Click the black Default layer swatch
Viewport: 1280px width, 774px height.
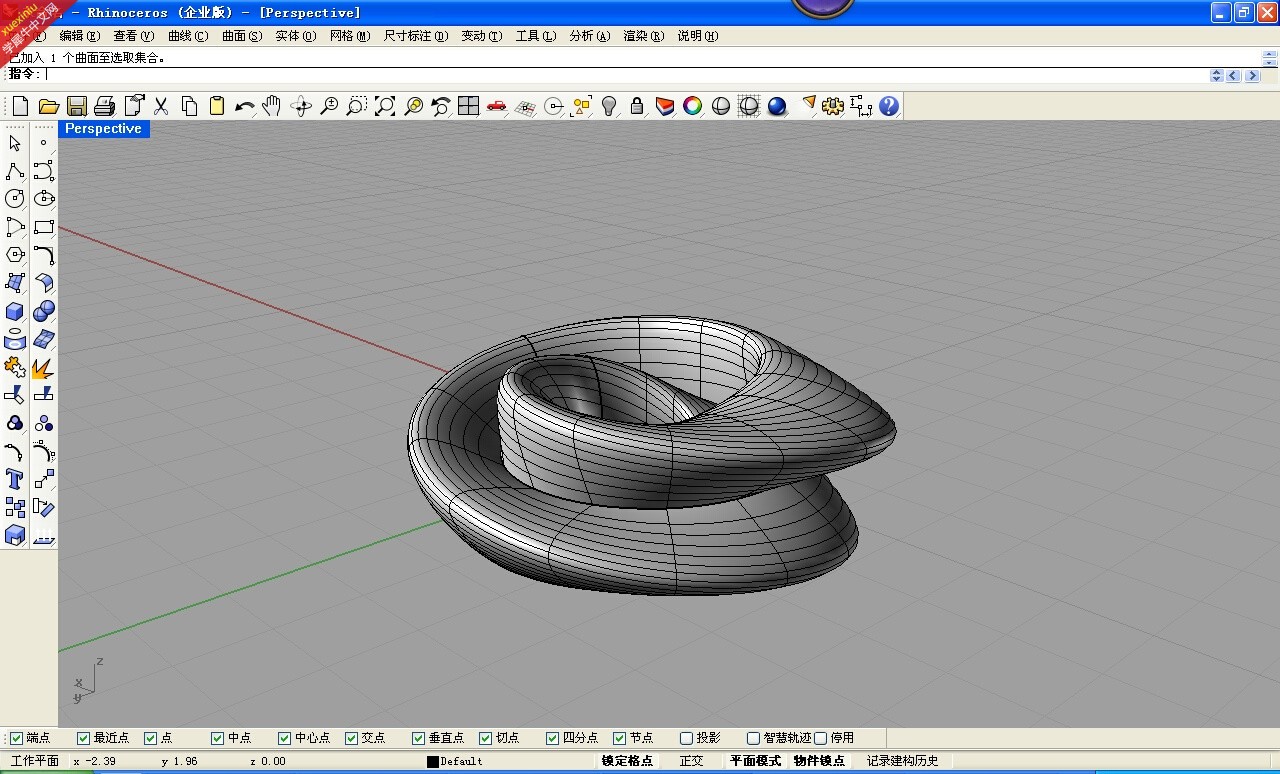click(433, 762)
